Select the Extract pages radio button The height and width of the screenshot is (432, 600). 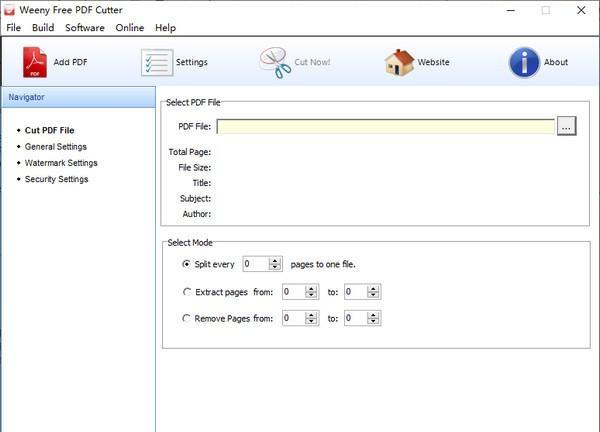point(187,292)
